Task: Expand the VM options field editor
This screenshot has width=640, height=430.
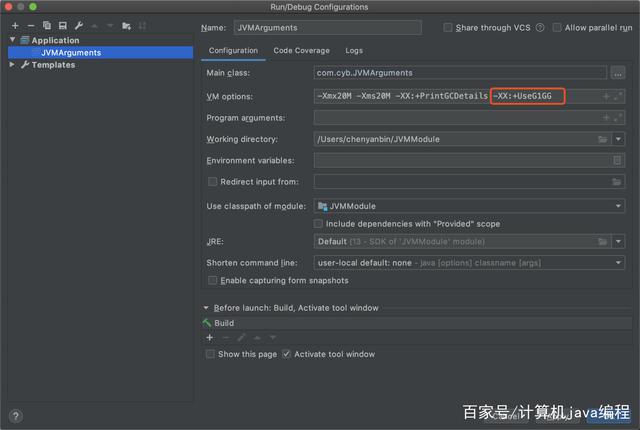Action: tap(618, 96)
